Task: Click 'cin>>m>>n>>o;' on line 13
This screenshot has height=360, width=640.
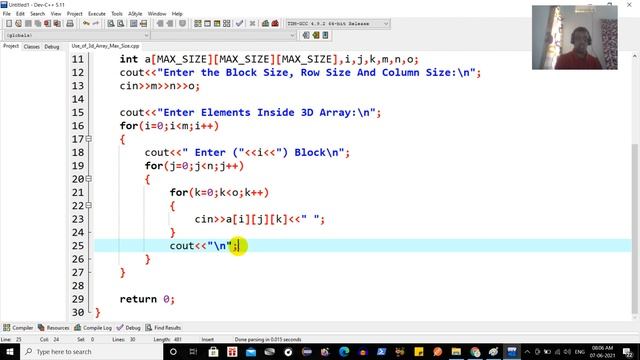Action: click(x=160, y=86)
